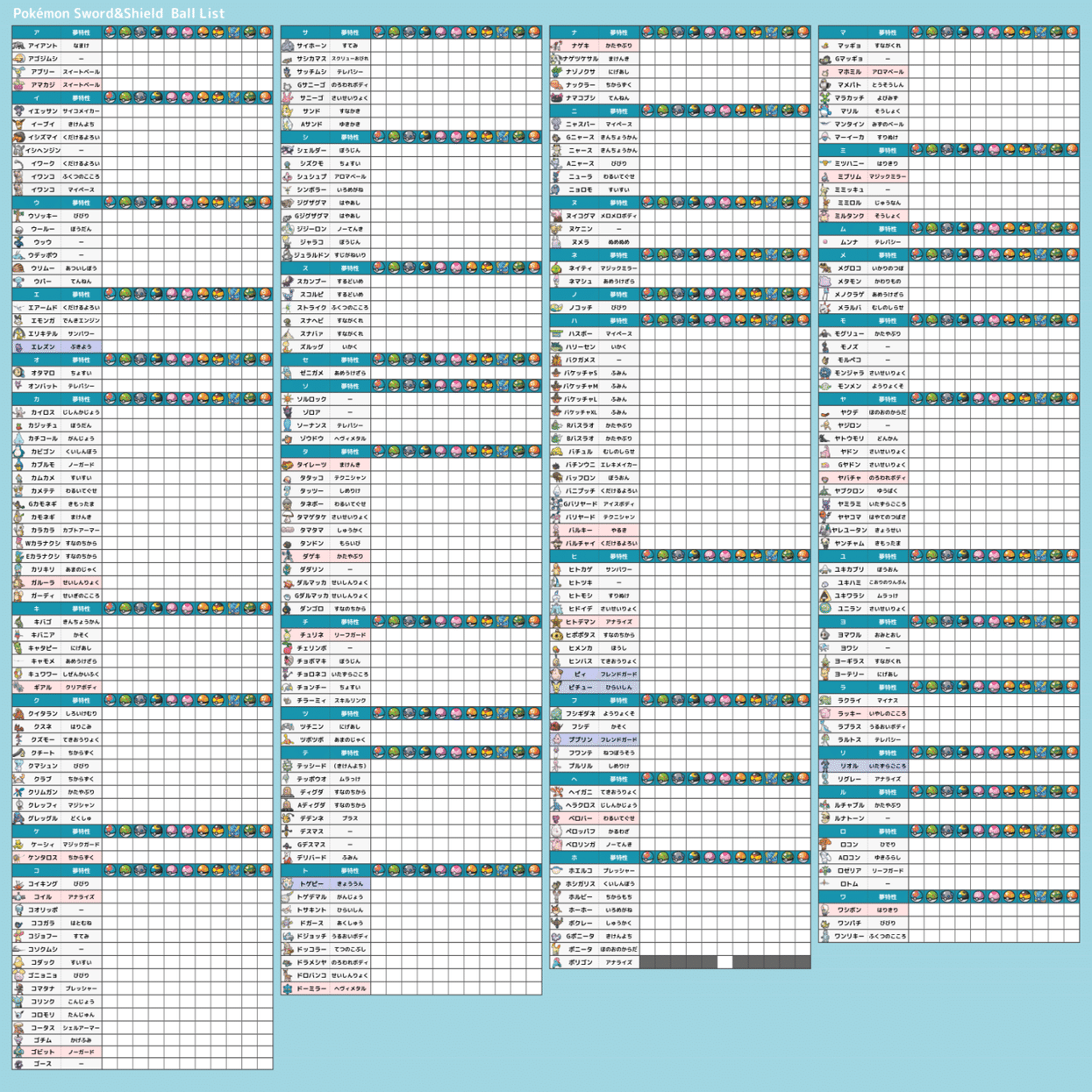Click the ability サイコメイカー beside イエッサン

pos(81,111)
